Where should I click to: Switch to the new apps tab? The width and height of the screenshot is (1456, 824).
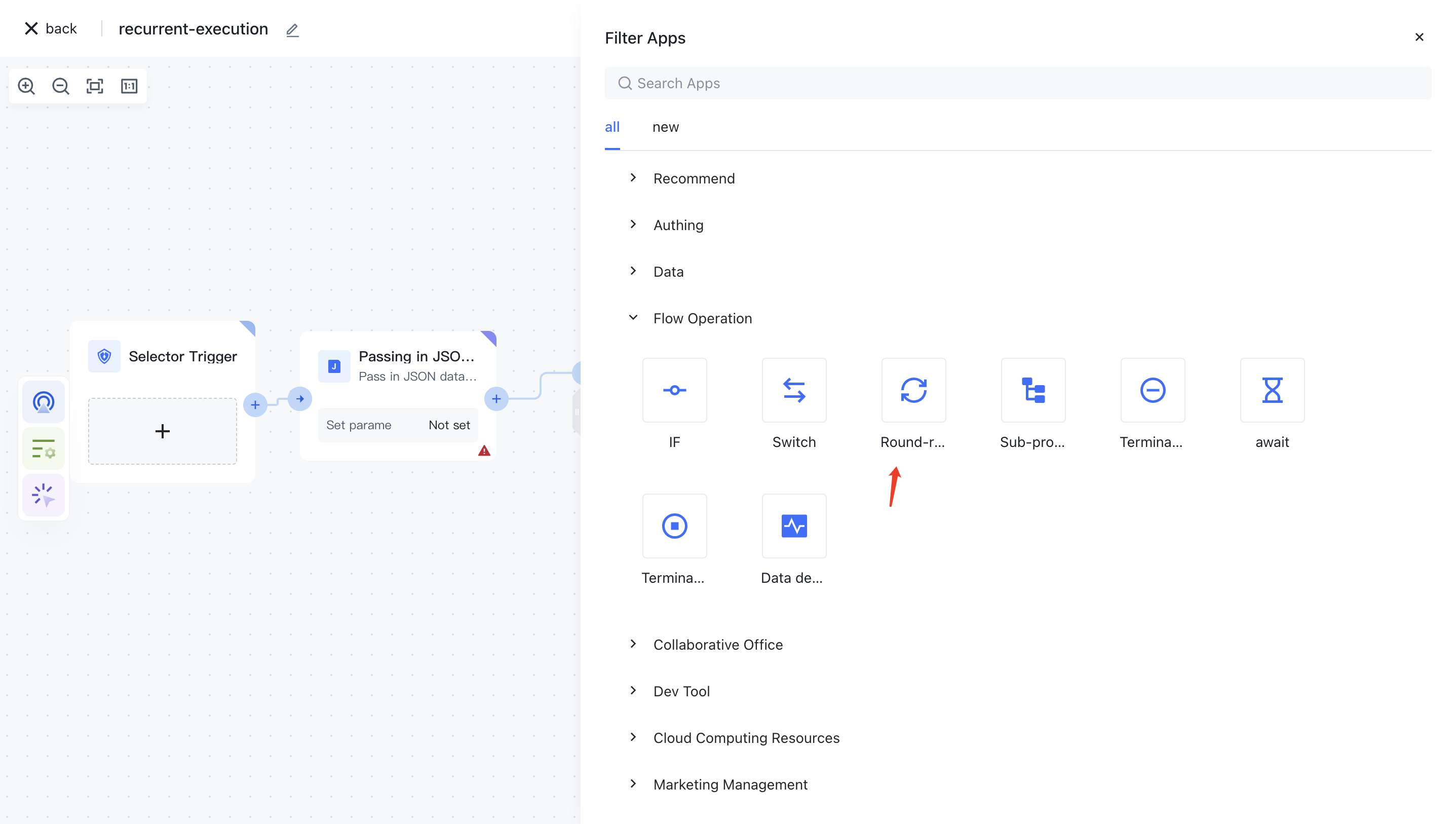[665, 127]
